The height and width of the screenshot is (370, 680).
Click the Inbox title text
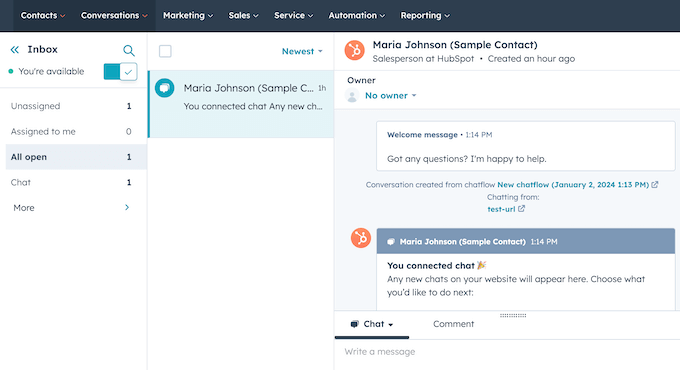pyautogui.click(x=42, y=49)
